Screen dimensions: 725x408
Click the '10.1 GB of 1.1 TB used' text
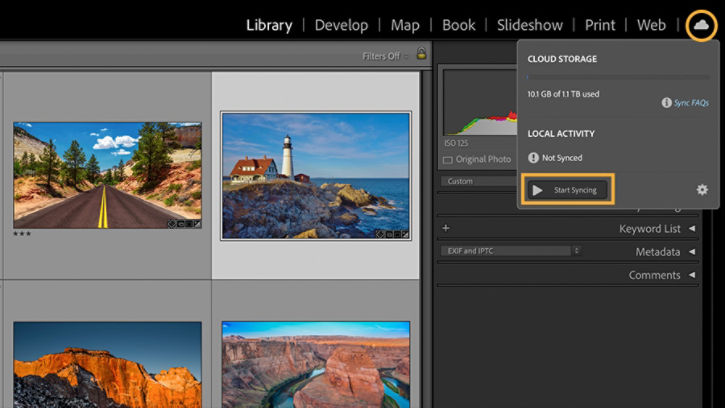click(563, 94)
